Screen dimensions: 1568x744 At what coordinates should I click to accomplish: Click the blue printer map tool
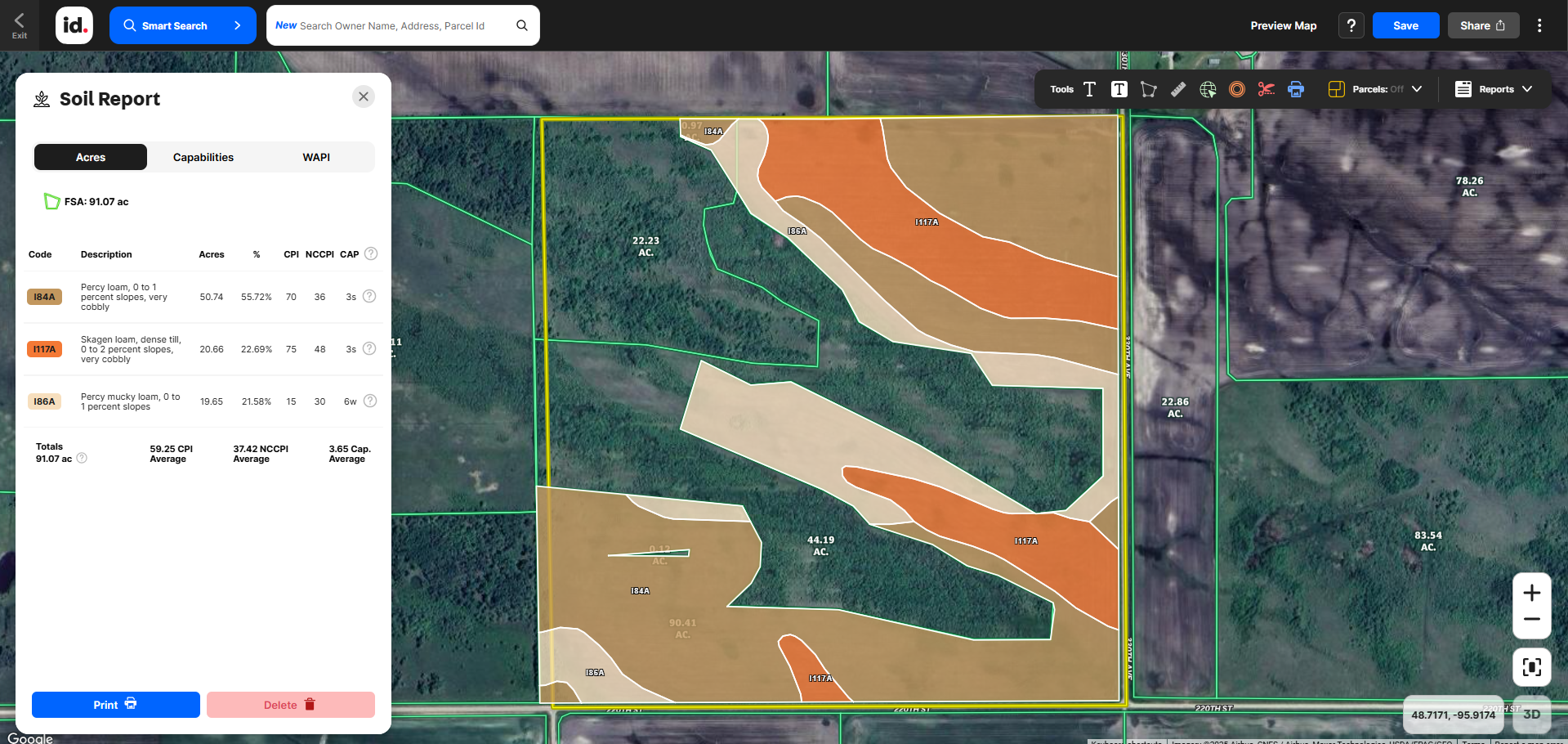click(1296, 89)
